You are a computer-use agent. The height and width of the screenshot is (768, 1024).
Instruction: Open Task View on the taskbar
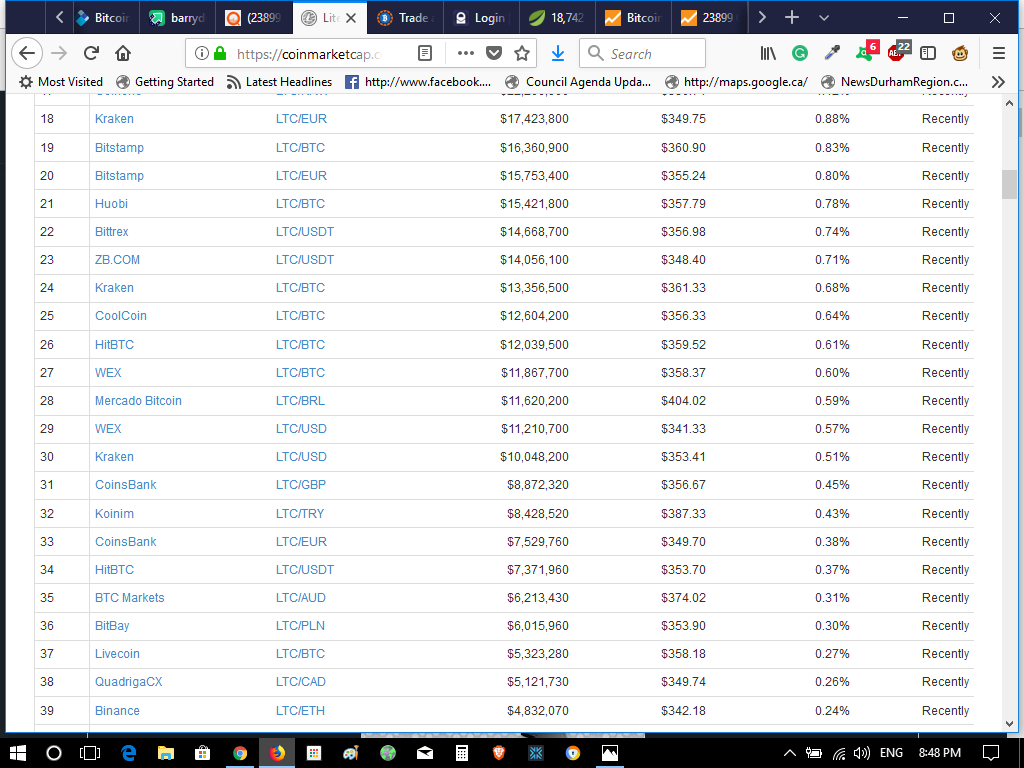click(89, 753)
